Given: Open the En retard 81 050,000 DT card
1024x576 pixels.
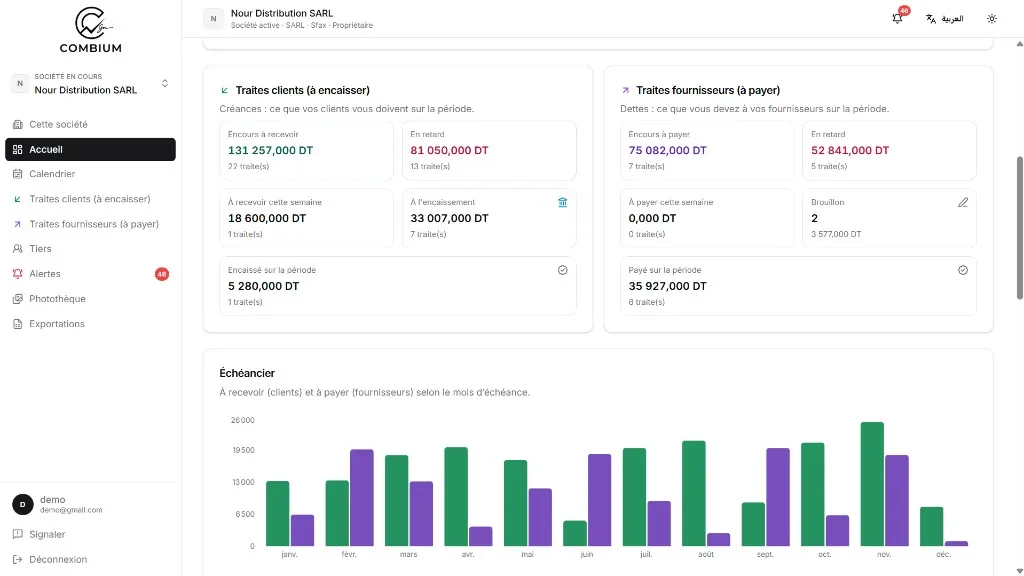Looking at the screenshot, I should pos(489,150).
